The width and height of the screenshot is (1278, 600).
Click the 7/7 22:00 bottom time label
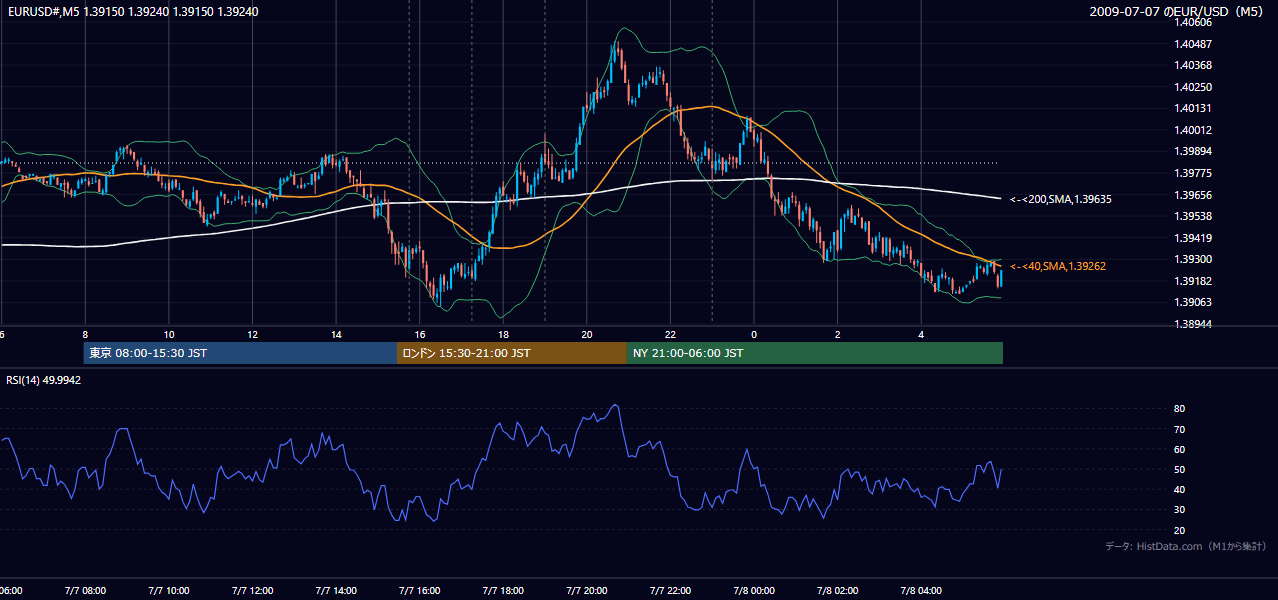(x=670, y=591)
